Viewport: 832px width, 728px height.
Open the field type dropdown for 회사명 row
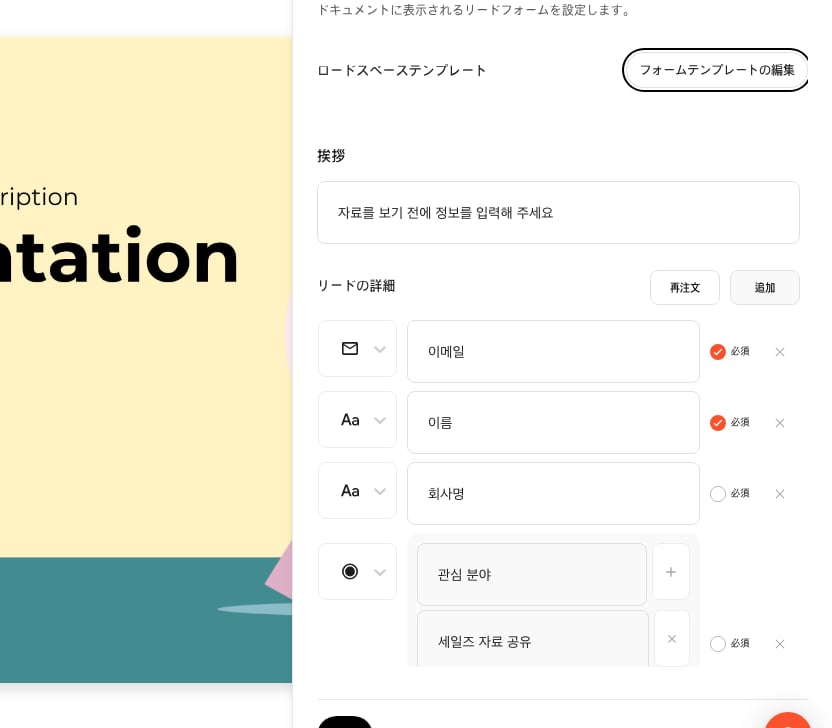(357, 491)
